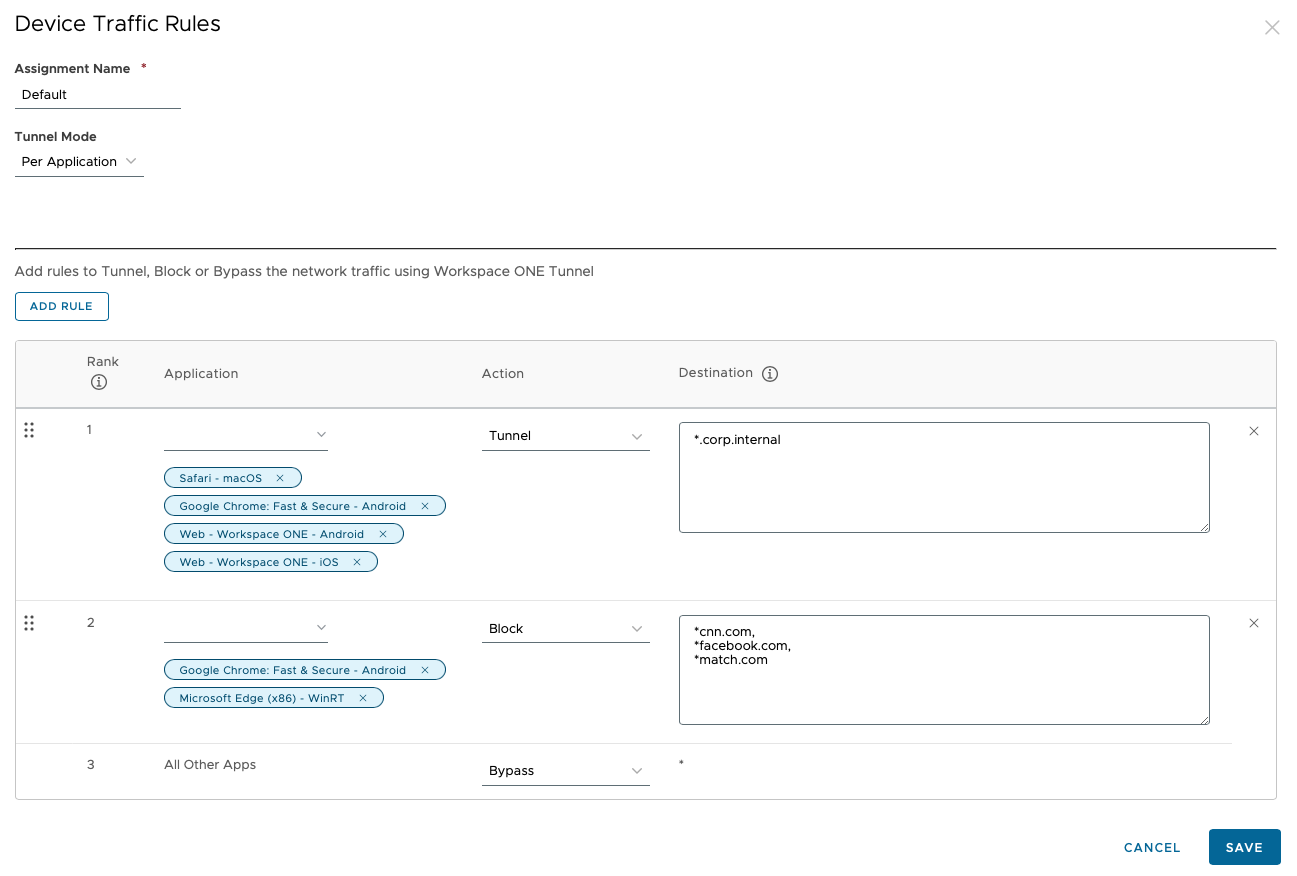Image resolution: width=1297 pixels, height=876 pixels.
Task: Click the drag handle for rule 2
Action: point(29,623)
